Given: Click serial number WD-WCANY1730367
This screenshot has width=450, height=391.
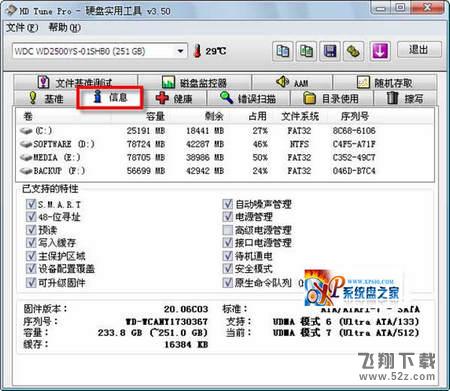Looking at the screenshot, I should pyautogui.click(x=167, y=322).
